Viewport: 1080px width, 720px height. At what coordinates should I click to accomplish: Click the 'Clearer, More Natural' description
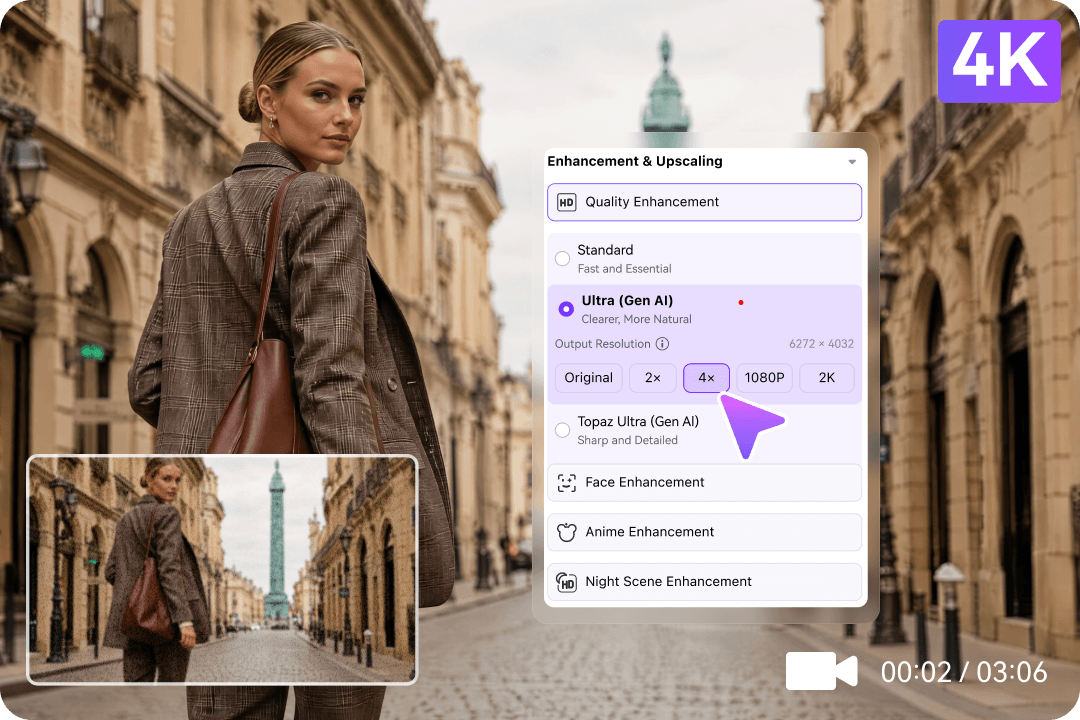click(x=636, y=319)
